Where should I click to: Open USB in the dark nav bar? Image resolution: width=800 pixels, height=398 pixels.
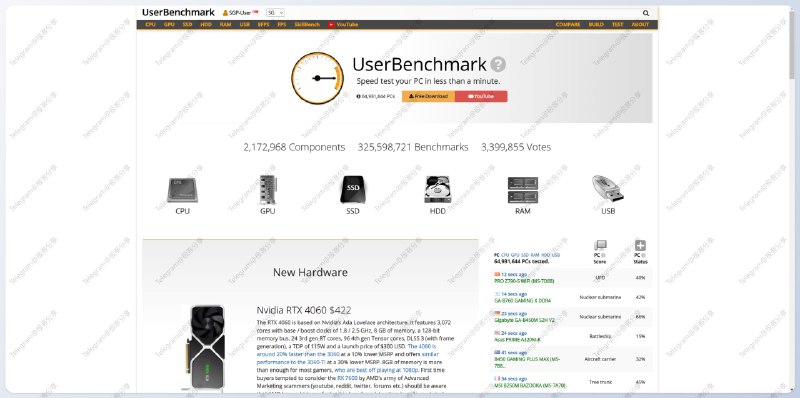[x=244, y=24]
